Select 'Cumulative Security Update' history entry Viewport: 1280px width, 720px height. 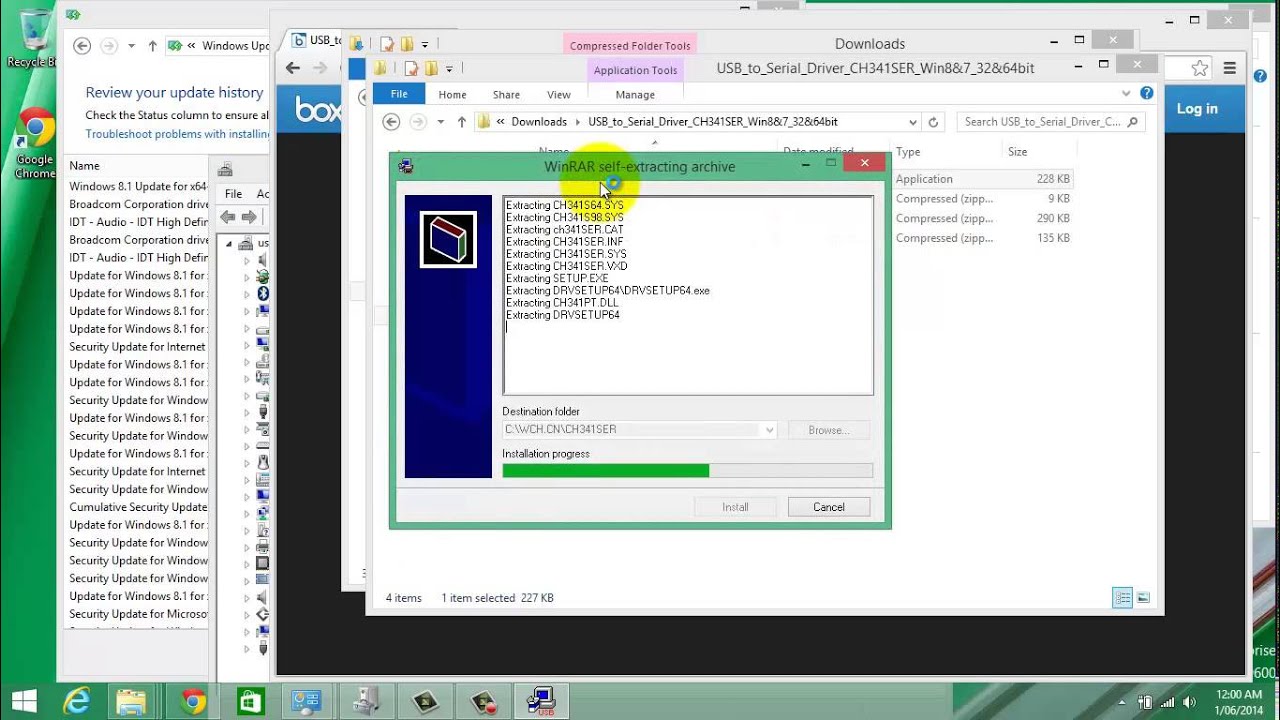point(138,507)
